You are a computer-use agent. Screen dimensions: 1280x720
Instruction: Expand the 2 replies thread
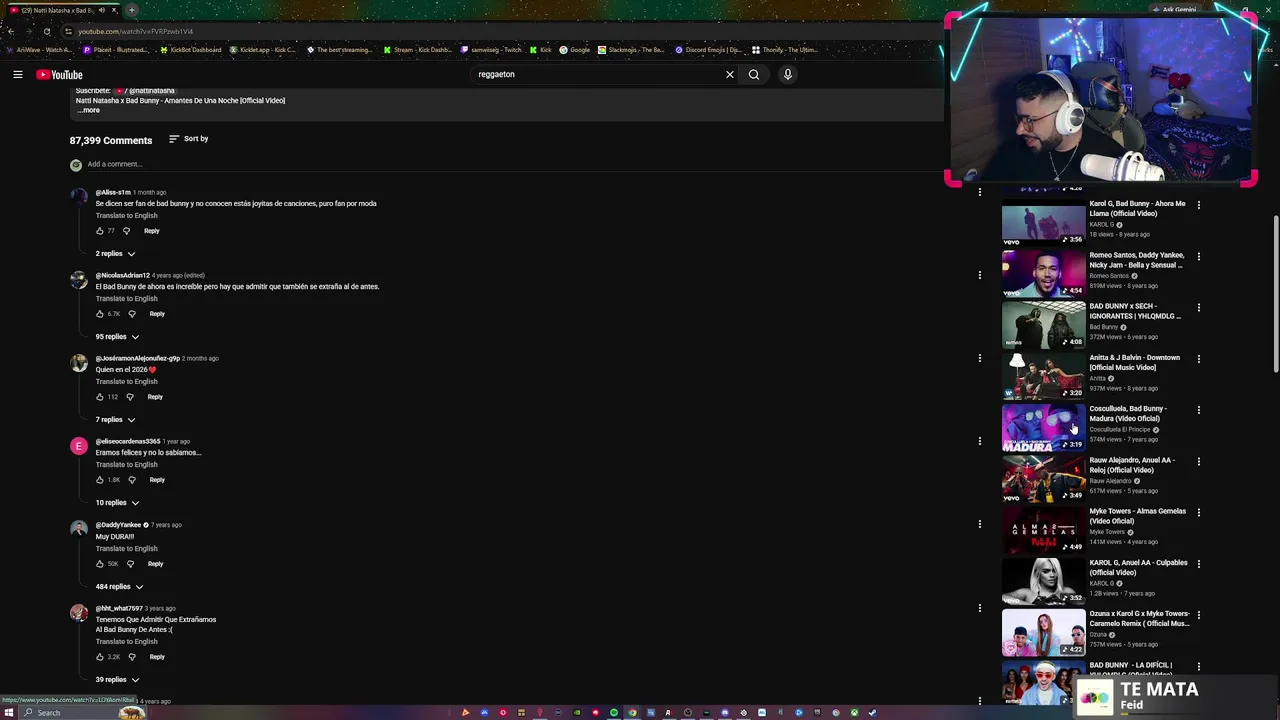(115, 254)
